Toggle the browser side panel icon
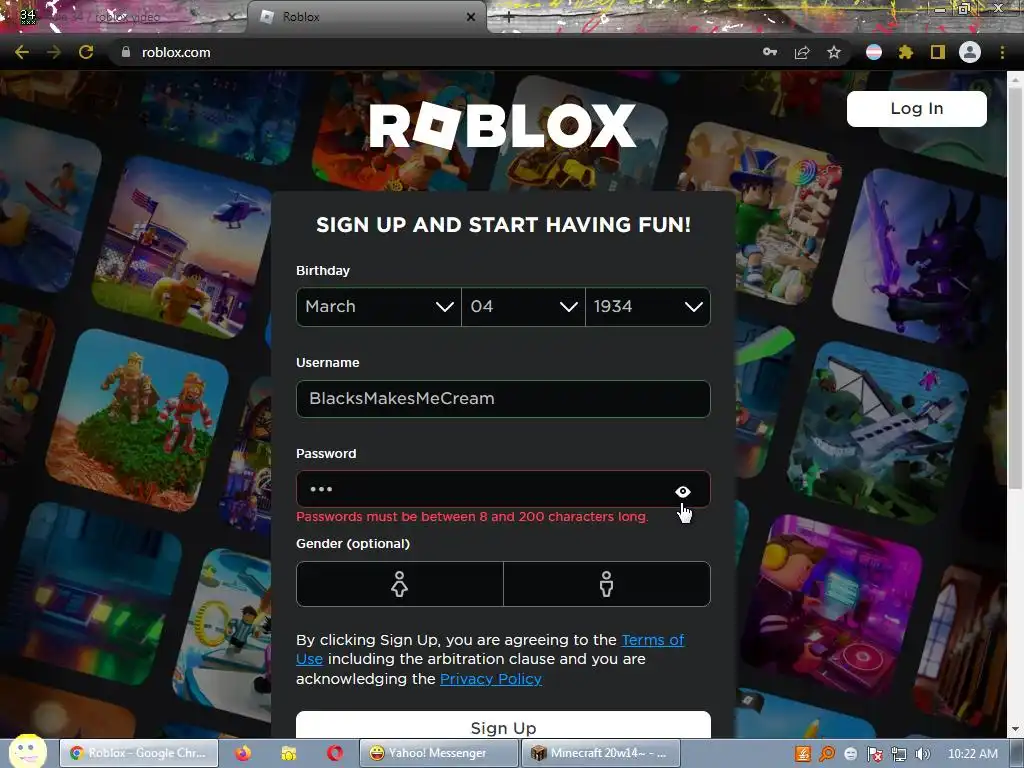The width and height of the screenshot is (1024, 768). (x=938, y=52)
